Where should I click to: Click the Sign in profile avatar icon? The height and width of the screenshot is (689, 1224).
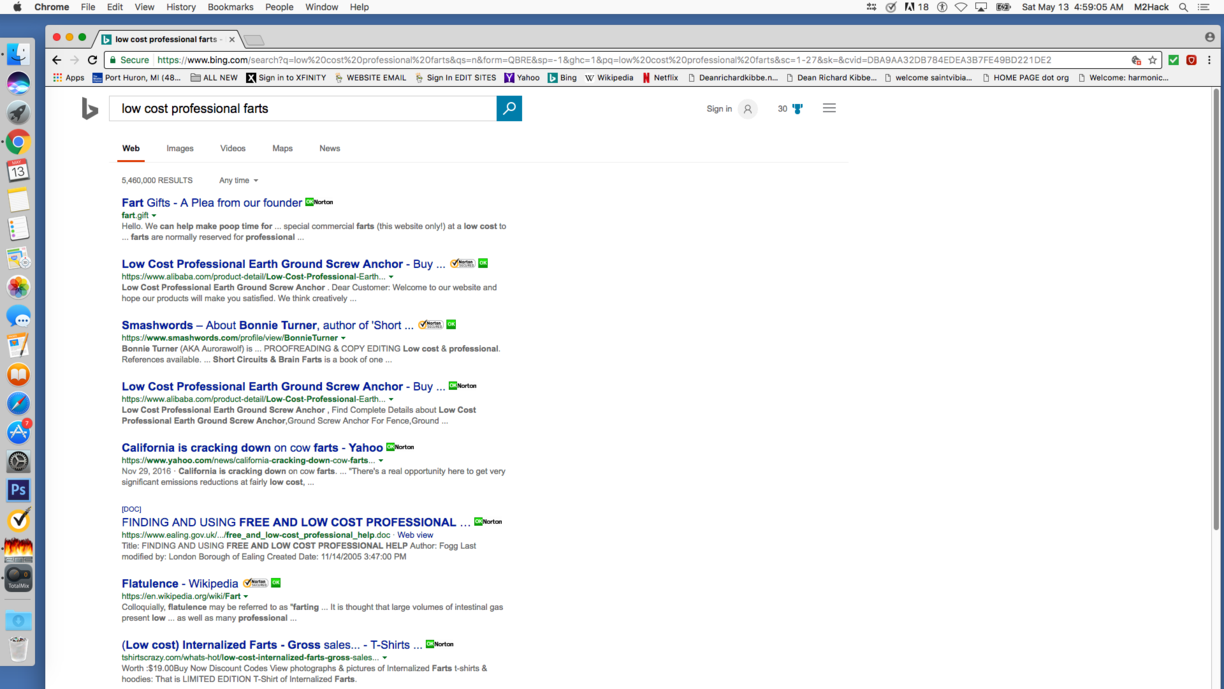(747, 109)
